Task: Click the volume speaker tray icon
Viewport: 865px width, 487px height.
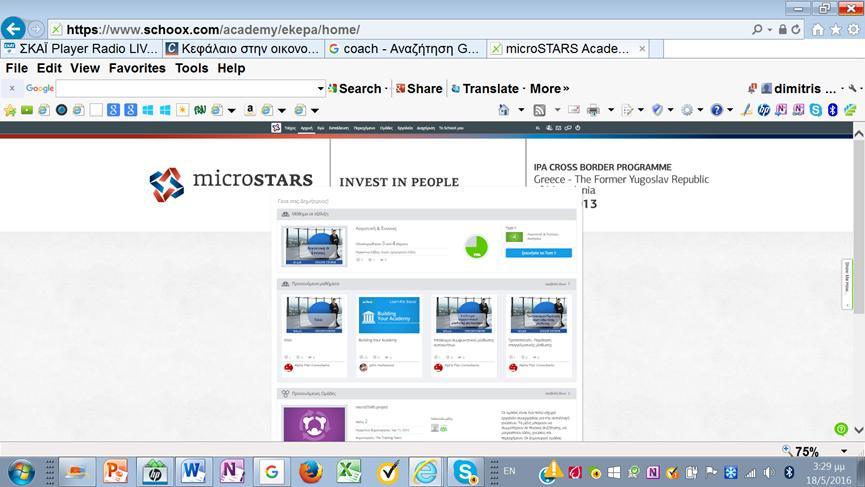Action: 768,472
